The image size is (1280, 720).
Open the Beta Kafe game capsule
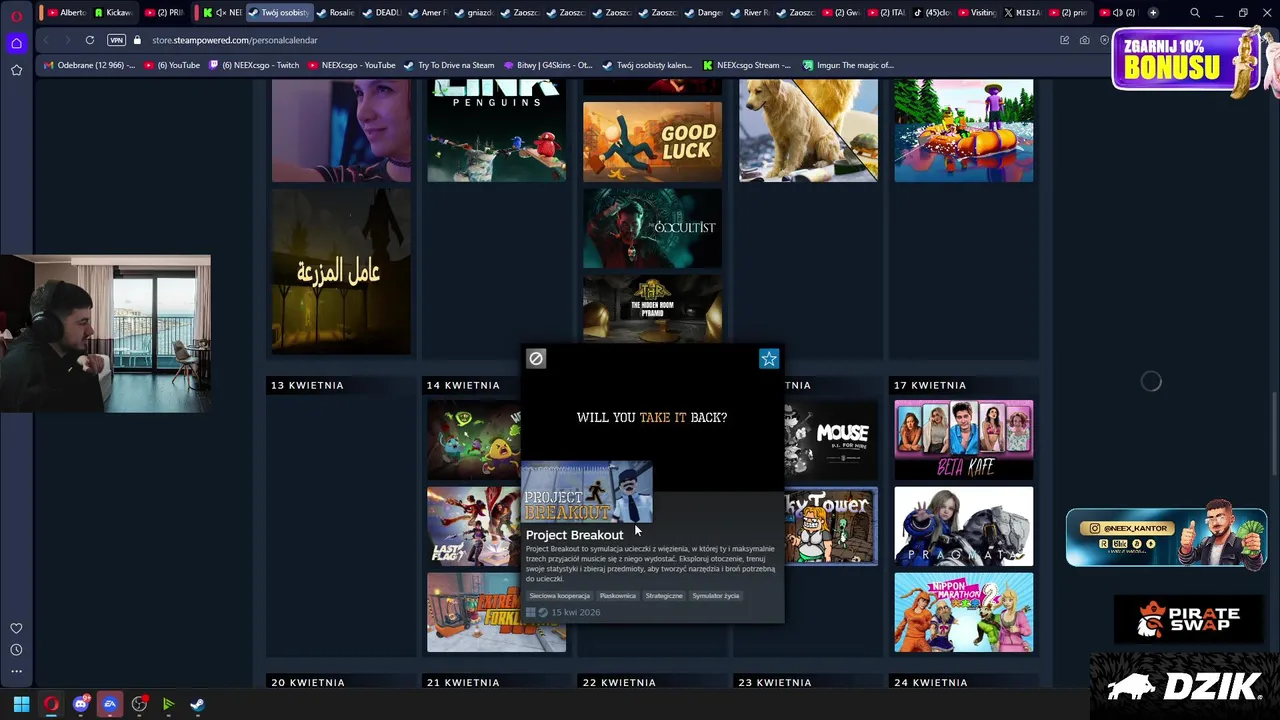(x=964, y=440)
